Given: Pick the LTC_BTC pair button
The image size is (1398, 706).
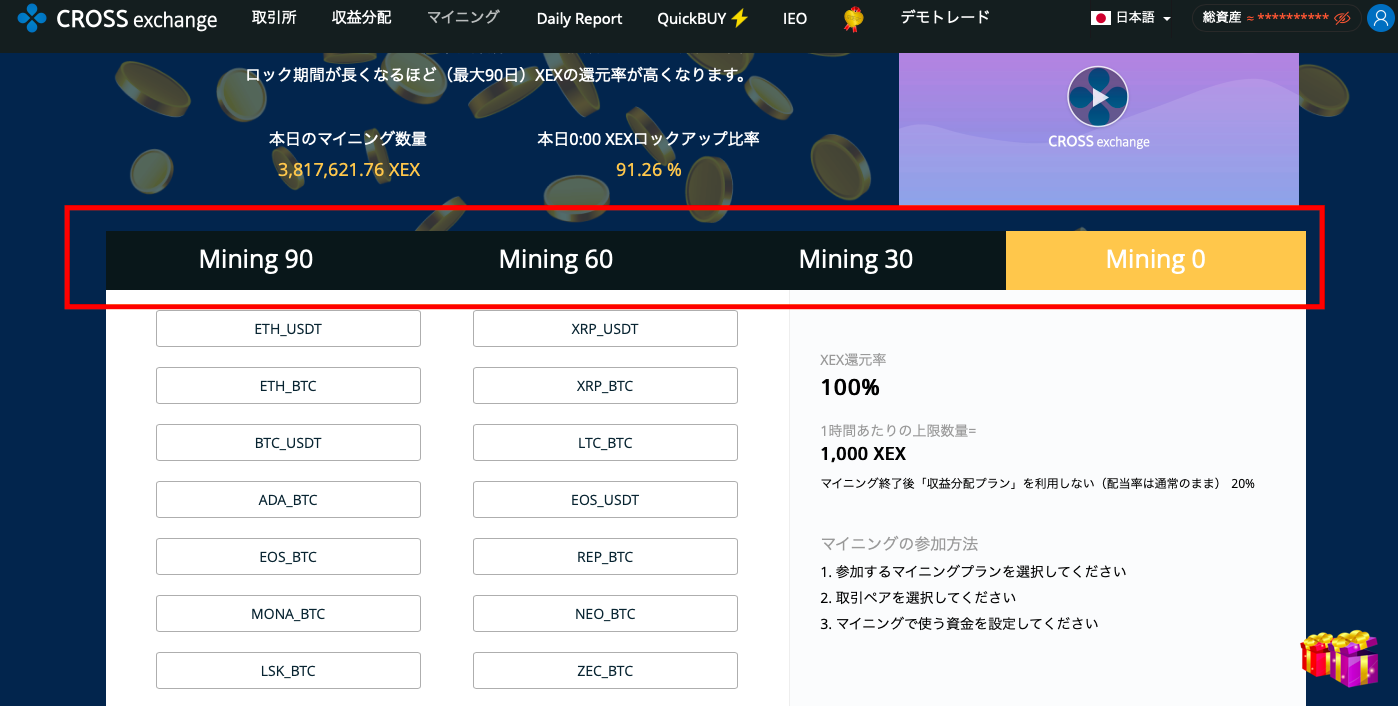Looking at the screenshot, I should coord(605,442).
